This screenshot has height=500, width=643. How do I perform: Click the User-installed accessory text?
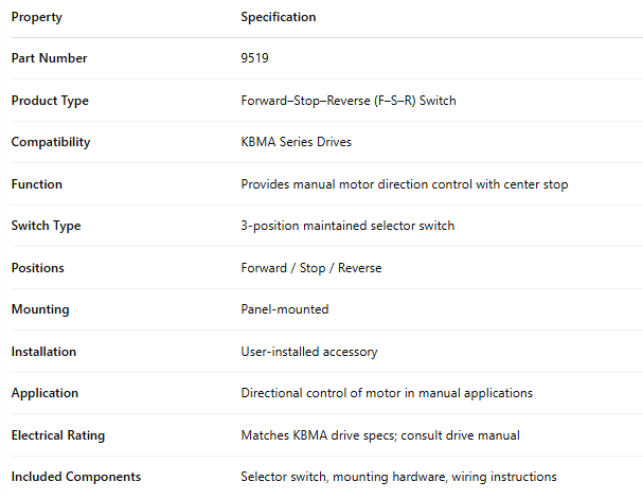[309, 352]
